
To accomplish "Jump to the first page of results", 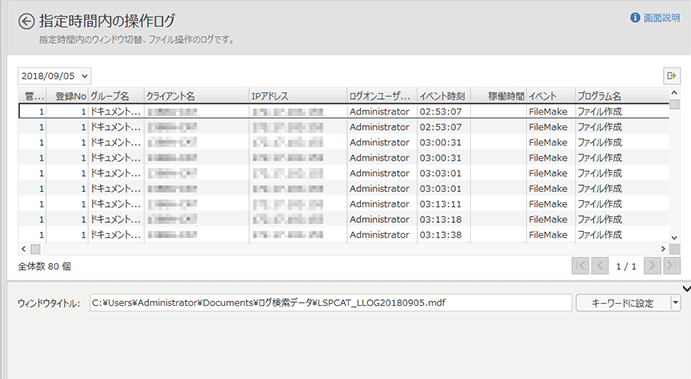I will tap(580, 266).
